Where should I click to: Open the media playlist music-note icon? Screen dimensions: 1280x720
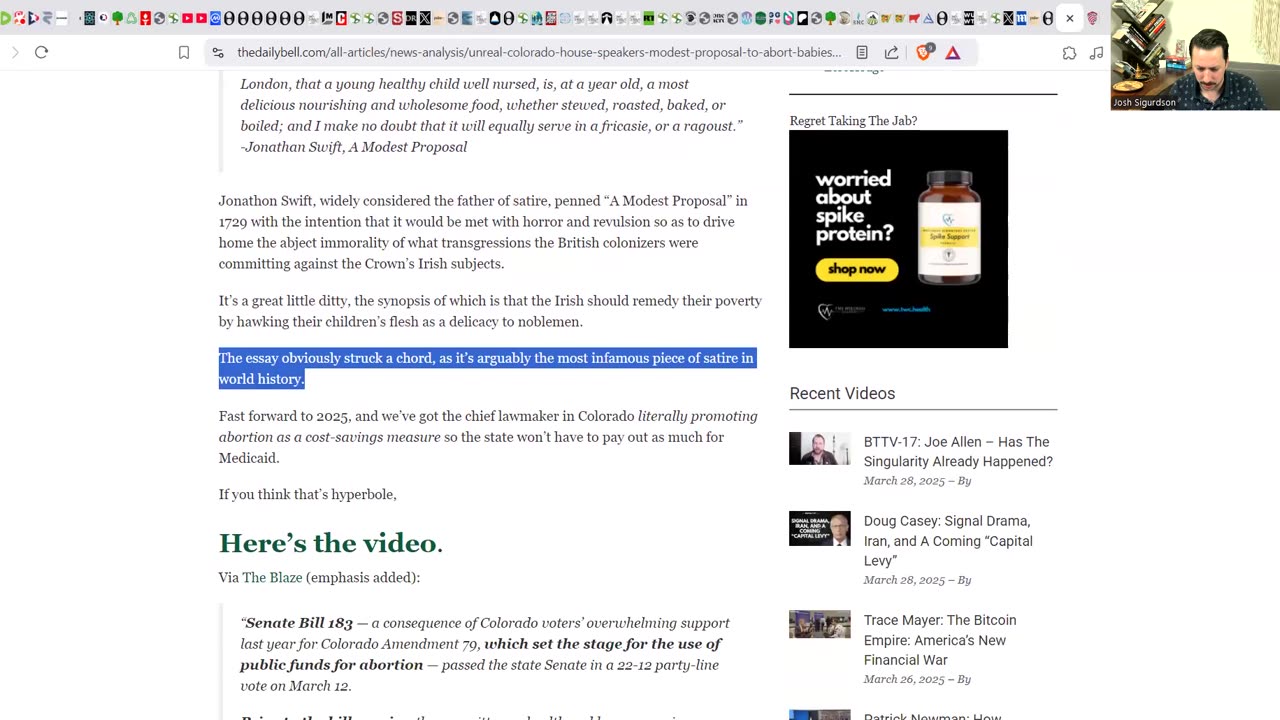tap(1096, 52)
